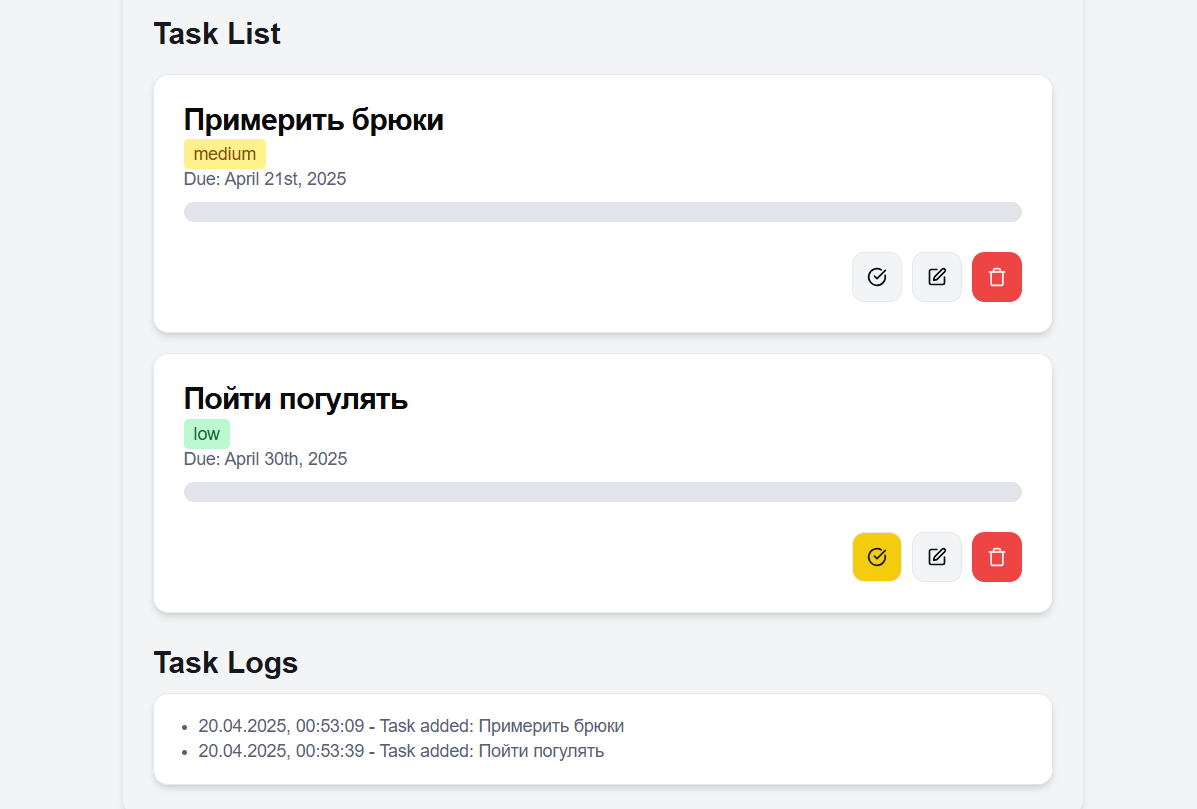
Task: Click the "Due: April 21st, 2025" date
Action: point(265,179)
